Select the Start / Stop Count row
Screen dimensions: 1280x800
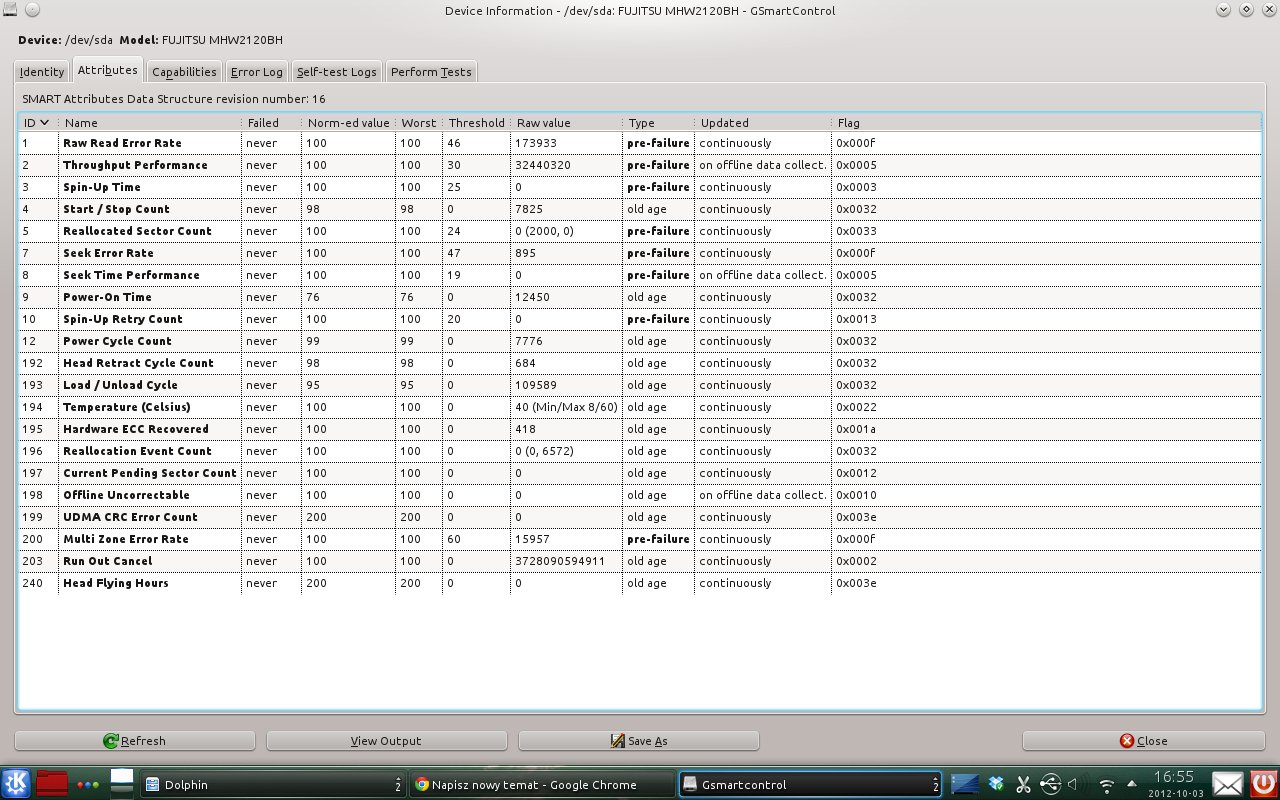[x=640, y=209]
